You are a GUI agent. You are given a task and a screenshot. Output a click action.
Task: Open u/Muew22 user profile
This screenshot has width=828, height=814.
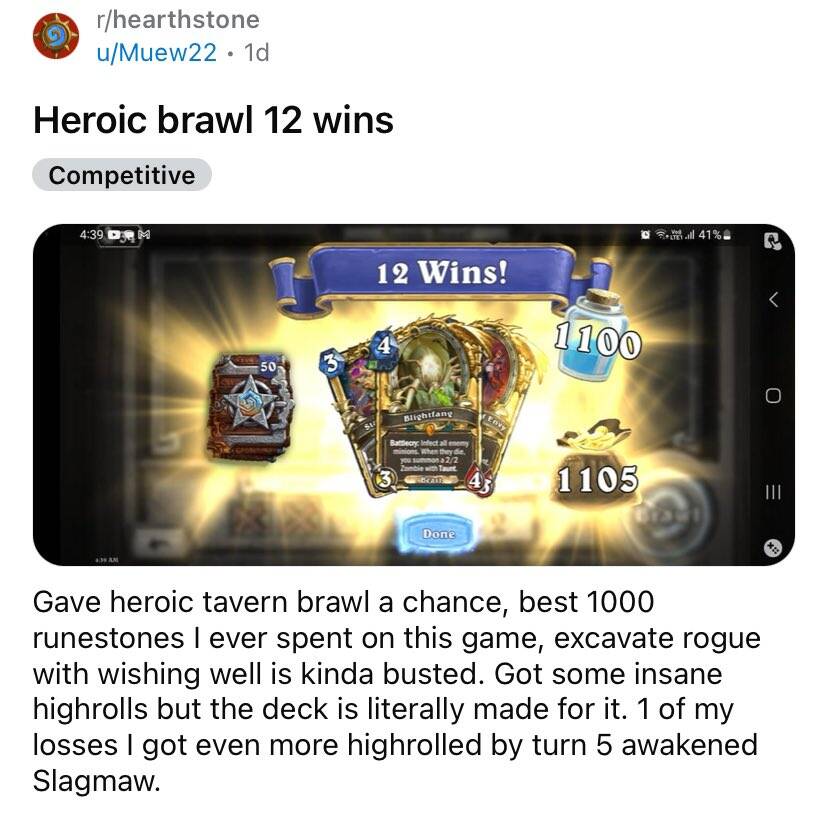tap(156, 52)
